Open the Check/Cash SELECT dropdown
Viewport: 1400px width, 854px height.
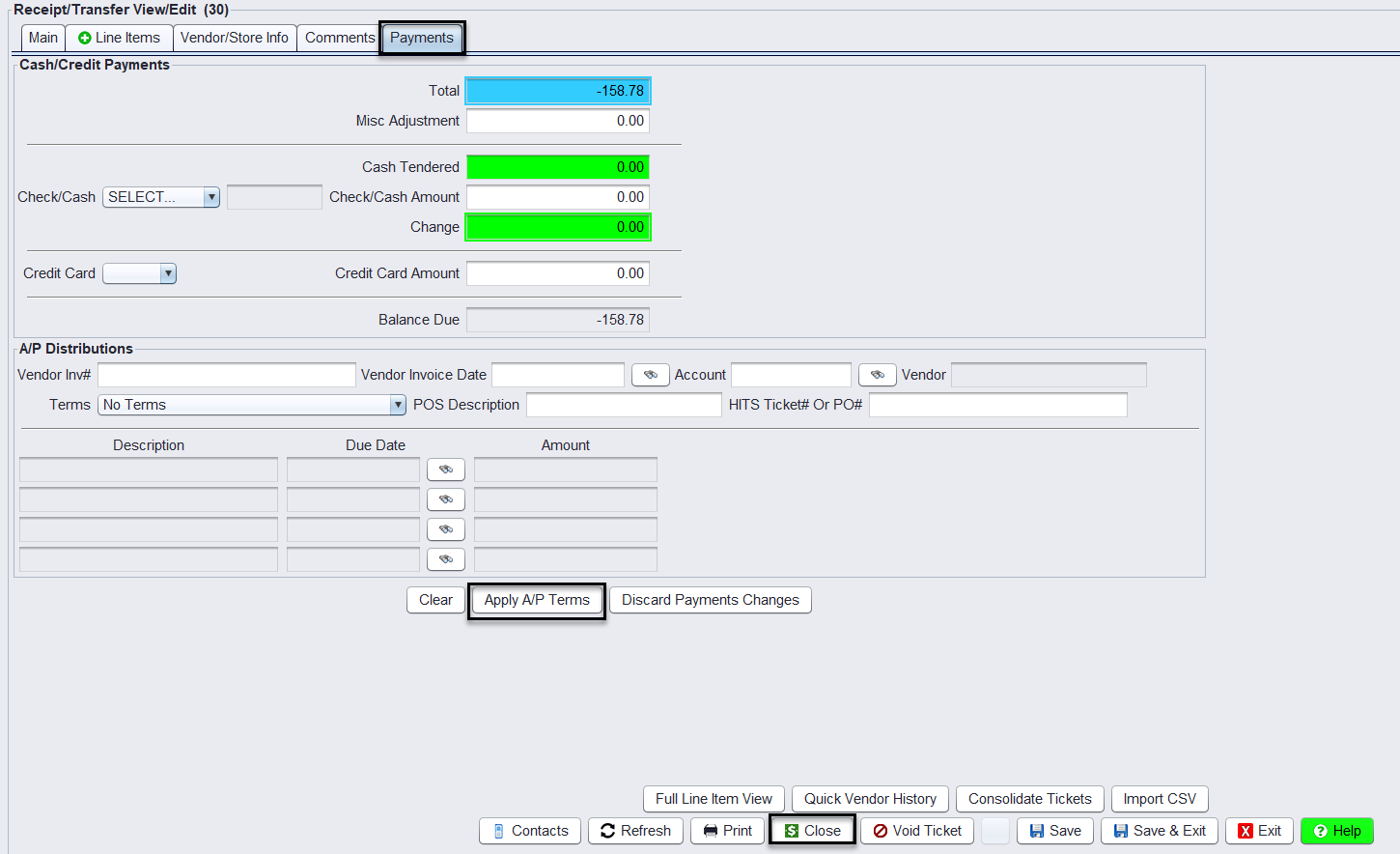[x=161, y=197]
